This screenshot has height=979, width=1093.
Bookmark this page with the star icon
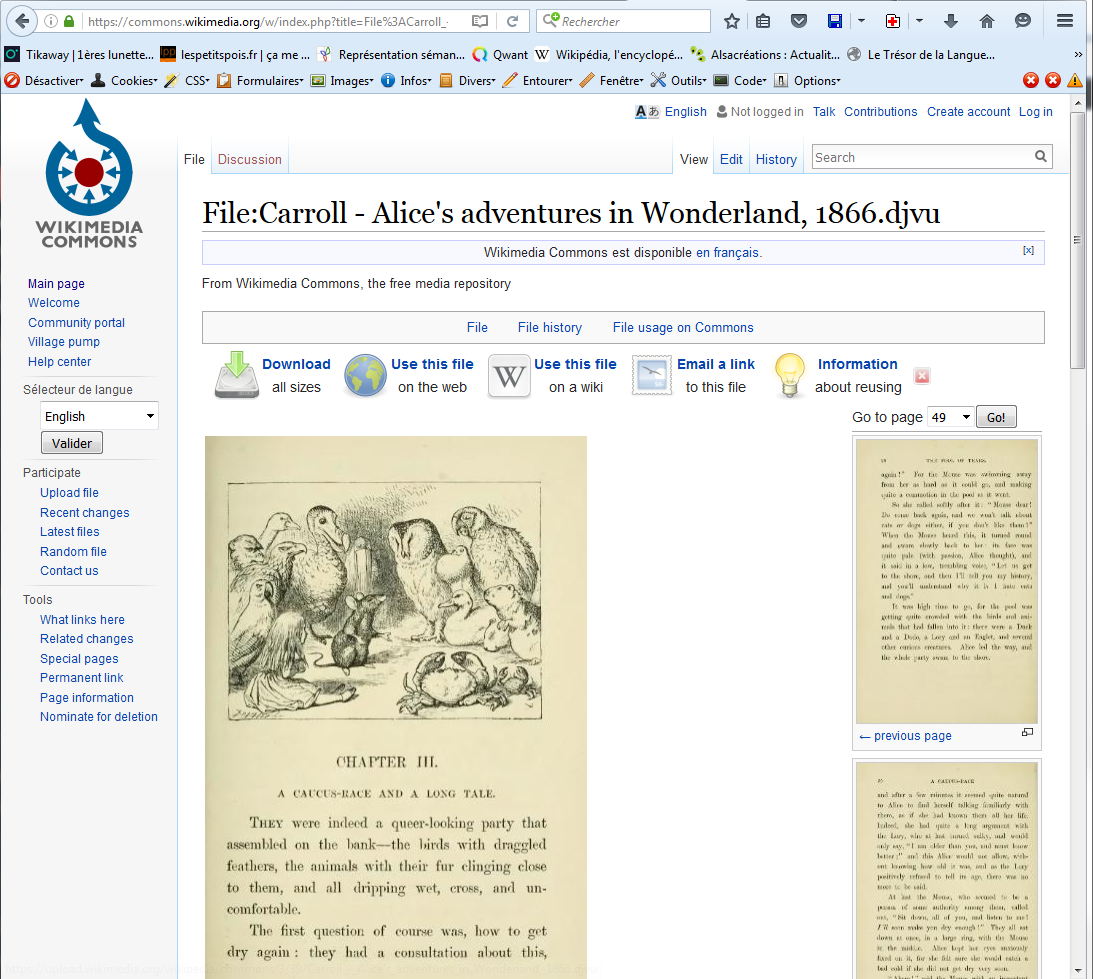pyautogui.click(x=732, y=21)
